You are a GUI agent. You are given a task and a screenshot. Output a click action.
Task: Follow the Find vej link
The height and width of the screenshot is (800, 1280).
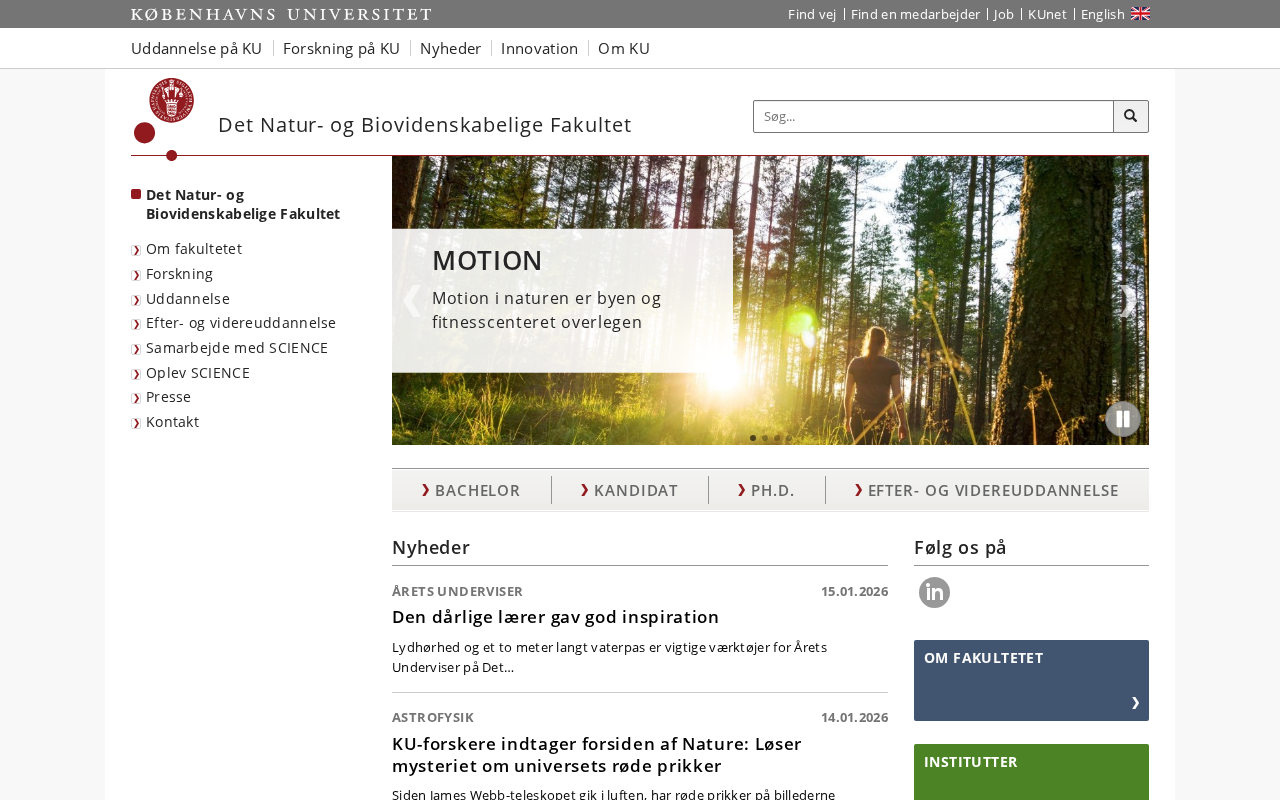[x=812, y=14]
